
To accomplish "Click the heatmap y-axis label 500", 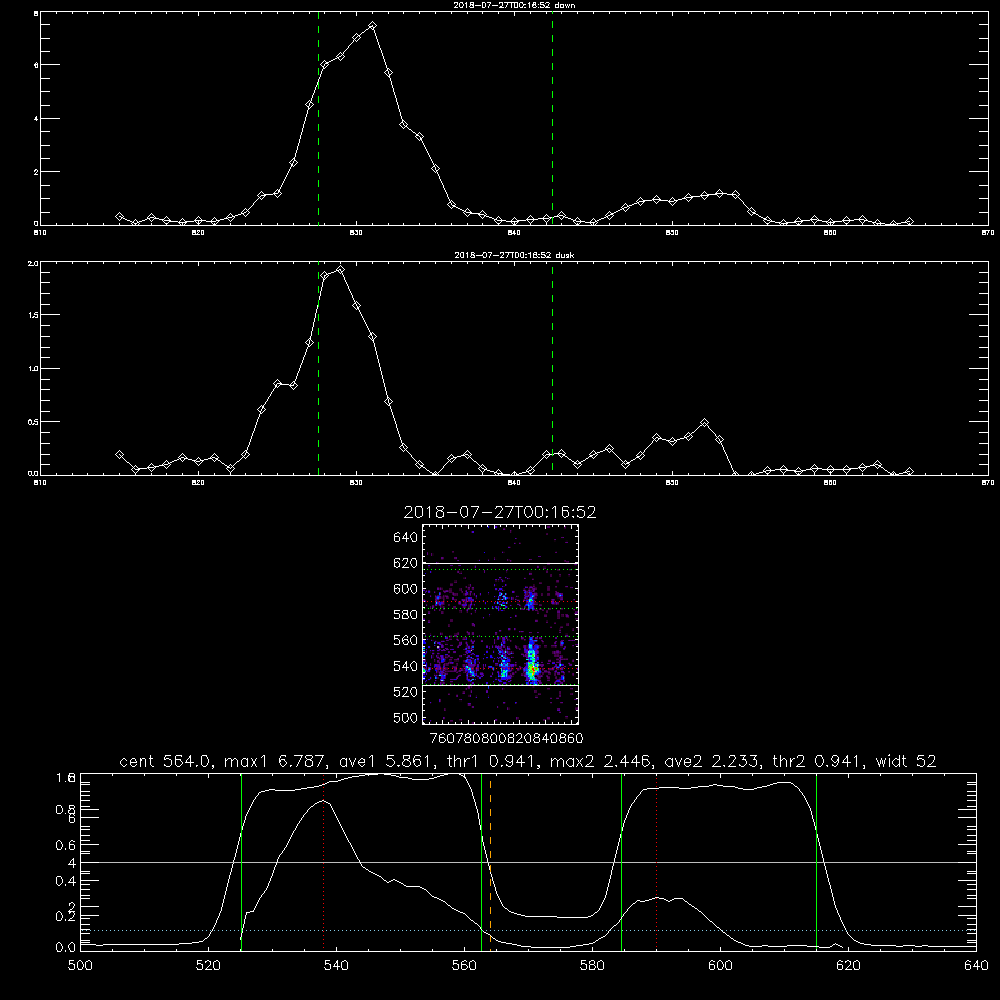I will pyautogui.click(x=406, y=718).
